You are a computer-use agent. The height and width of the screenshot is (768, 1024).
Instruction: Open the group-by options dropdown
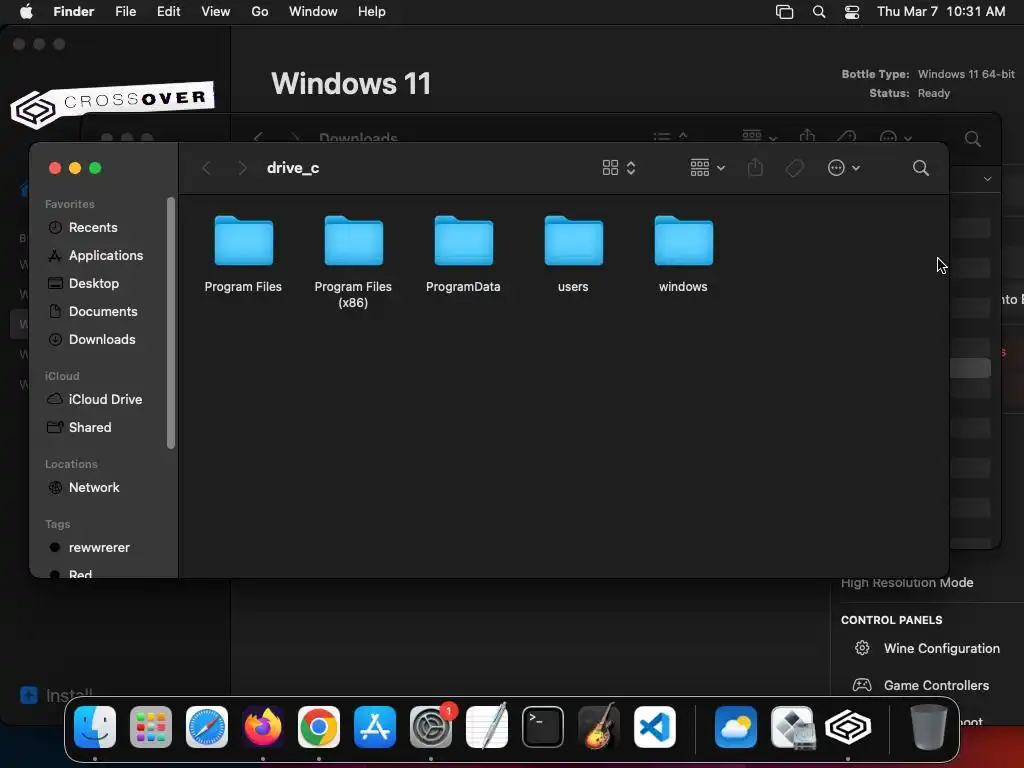click(707, 168)
